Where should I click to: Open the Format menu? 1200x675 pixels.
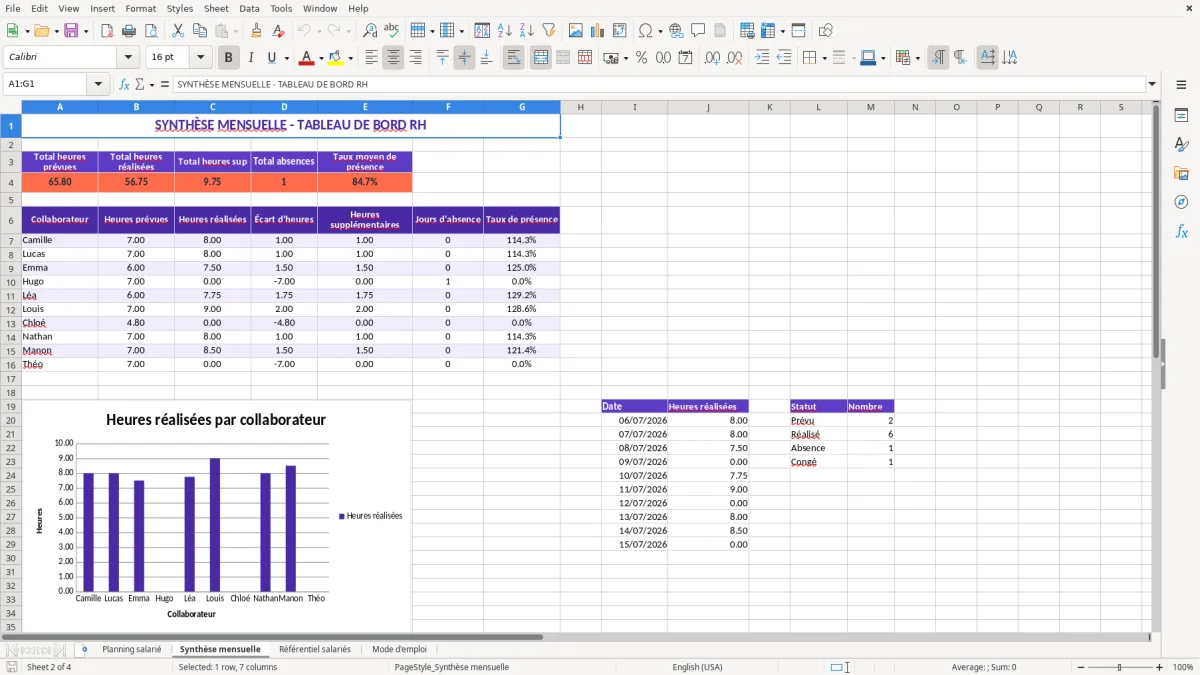point(140,8)
